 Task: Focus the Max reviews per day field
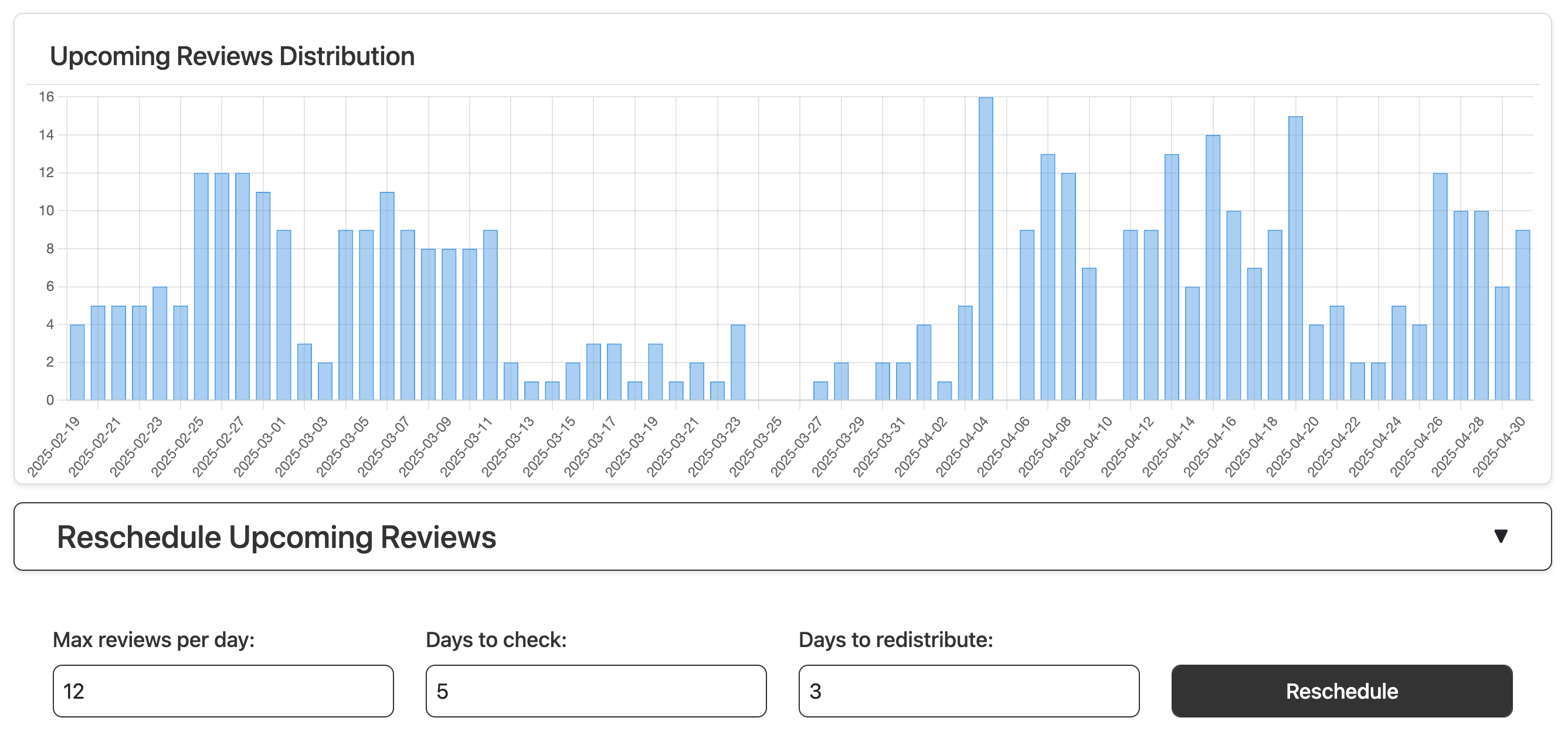click(223, 691)
